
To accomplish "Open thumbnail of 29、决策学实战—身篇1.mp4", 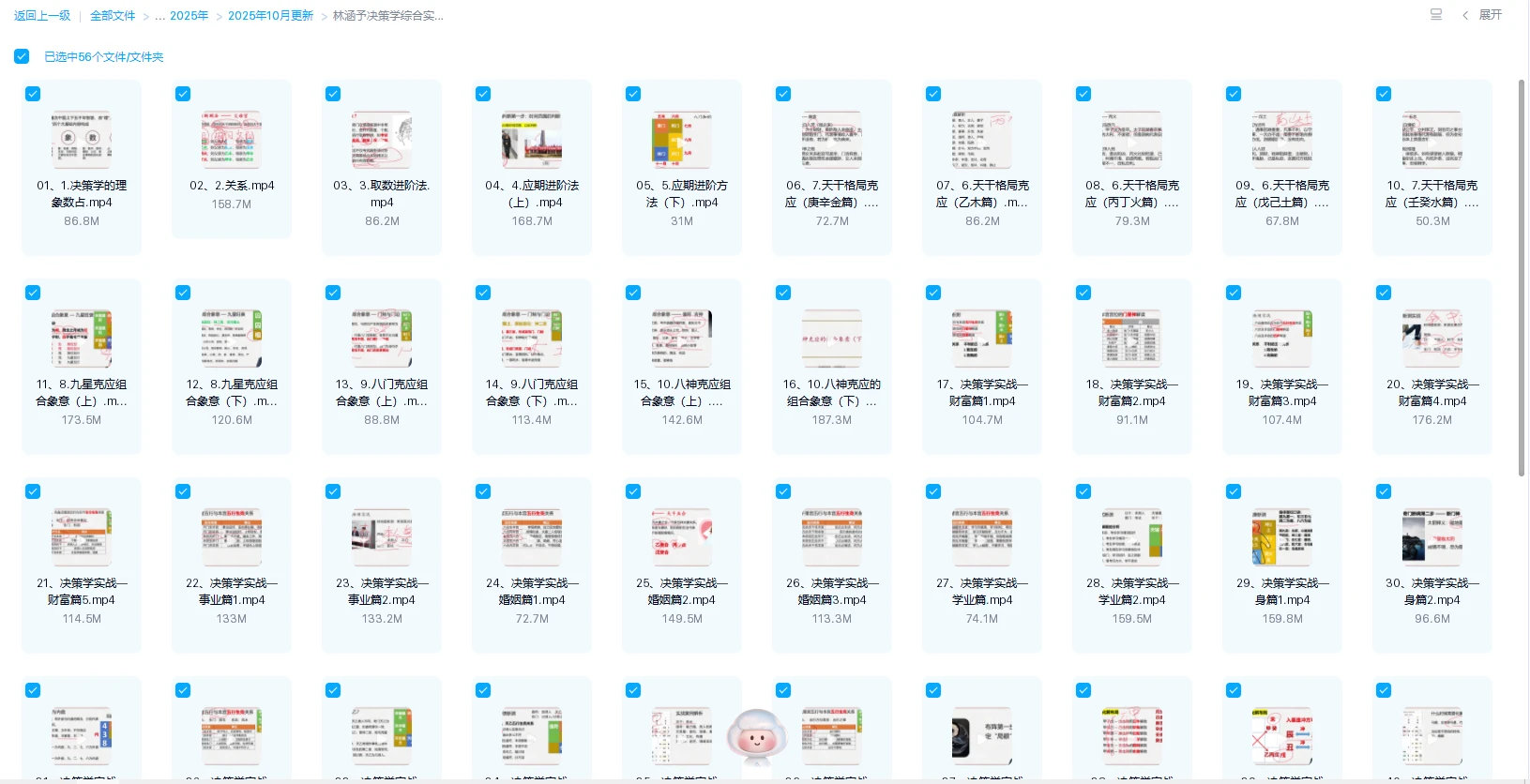I will pos(1282,537).
